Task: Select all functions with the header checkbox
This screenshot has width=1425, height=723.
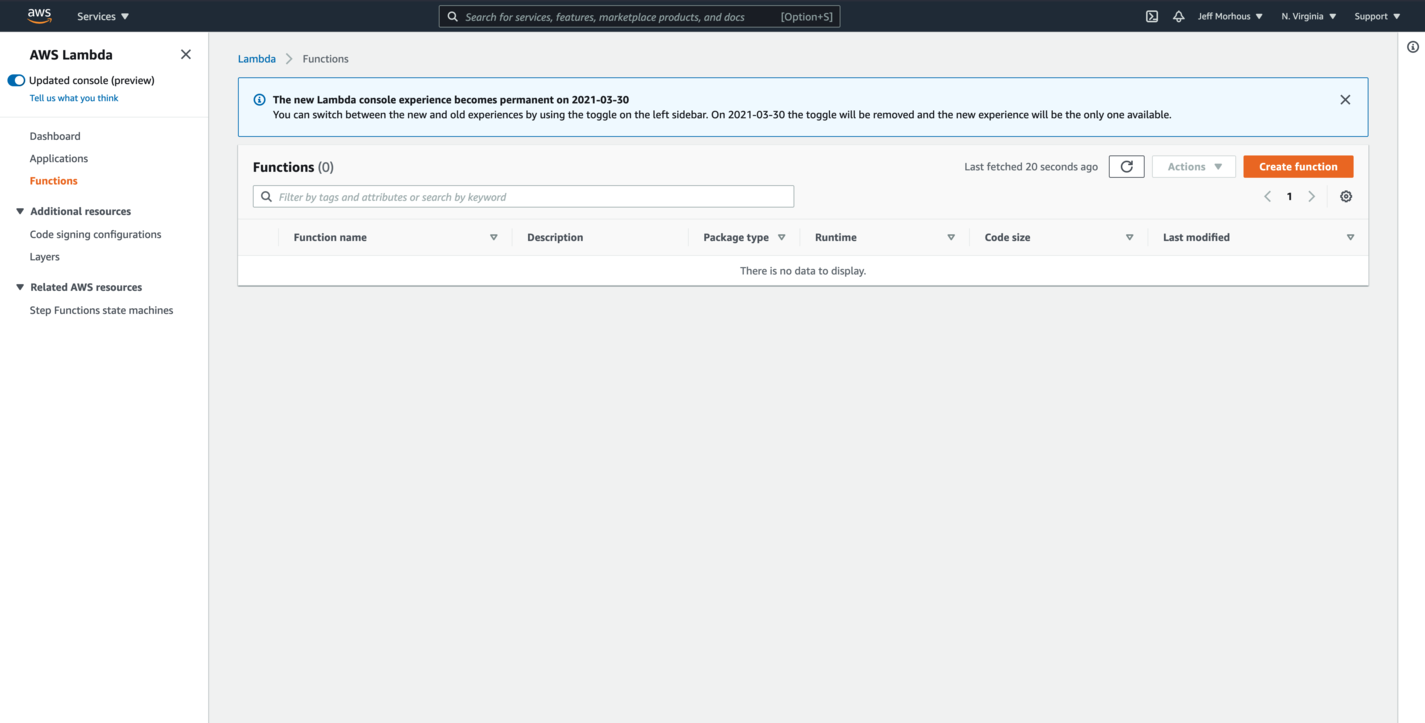Action: coord(262,237)
